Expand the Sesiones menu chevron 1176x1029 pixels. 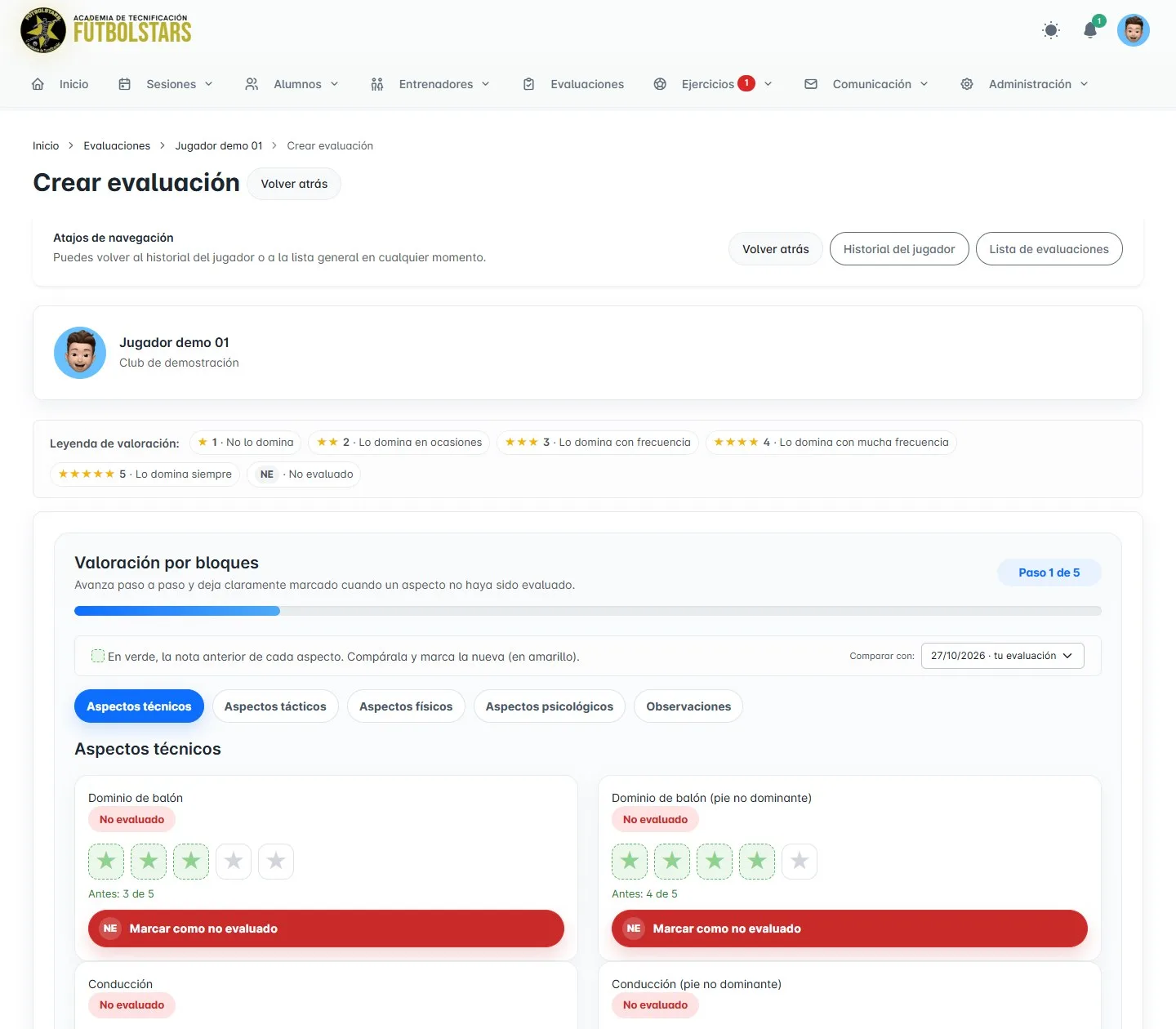(x=208, y=84)
